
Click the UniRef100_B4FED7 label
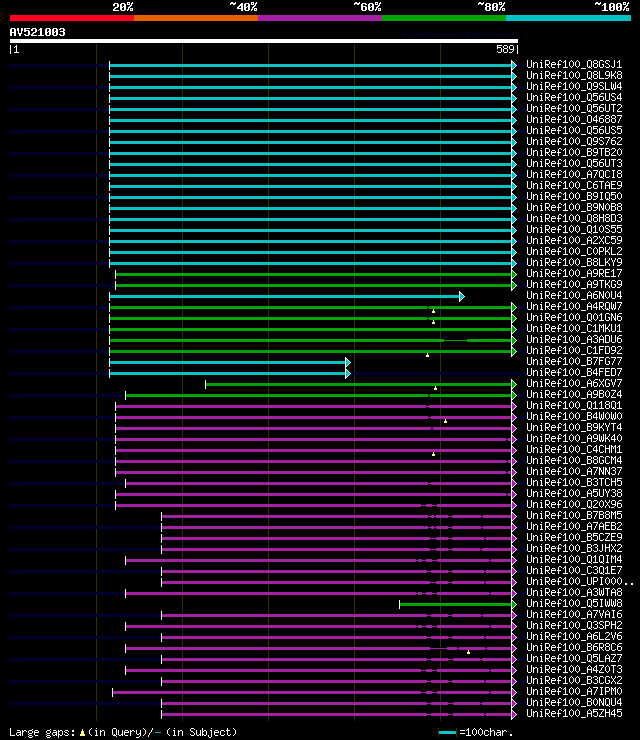pyautogui.click(x=574, y=372)
